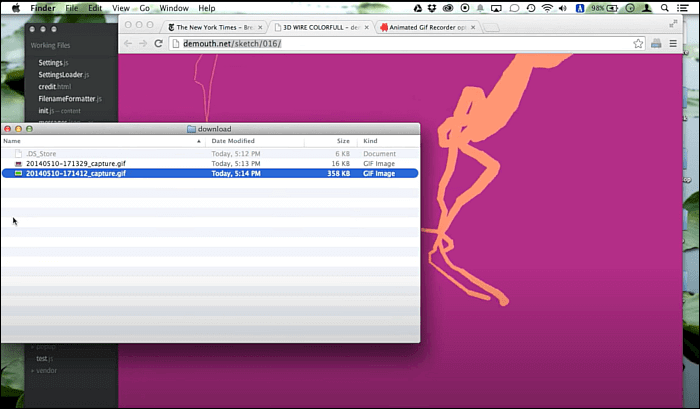Switch to The New York Times tab
Image resolution: width=700 pixels, height=409 pixels.
click(215, 27)
